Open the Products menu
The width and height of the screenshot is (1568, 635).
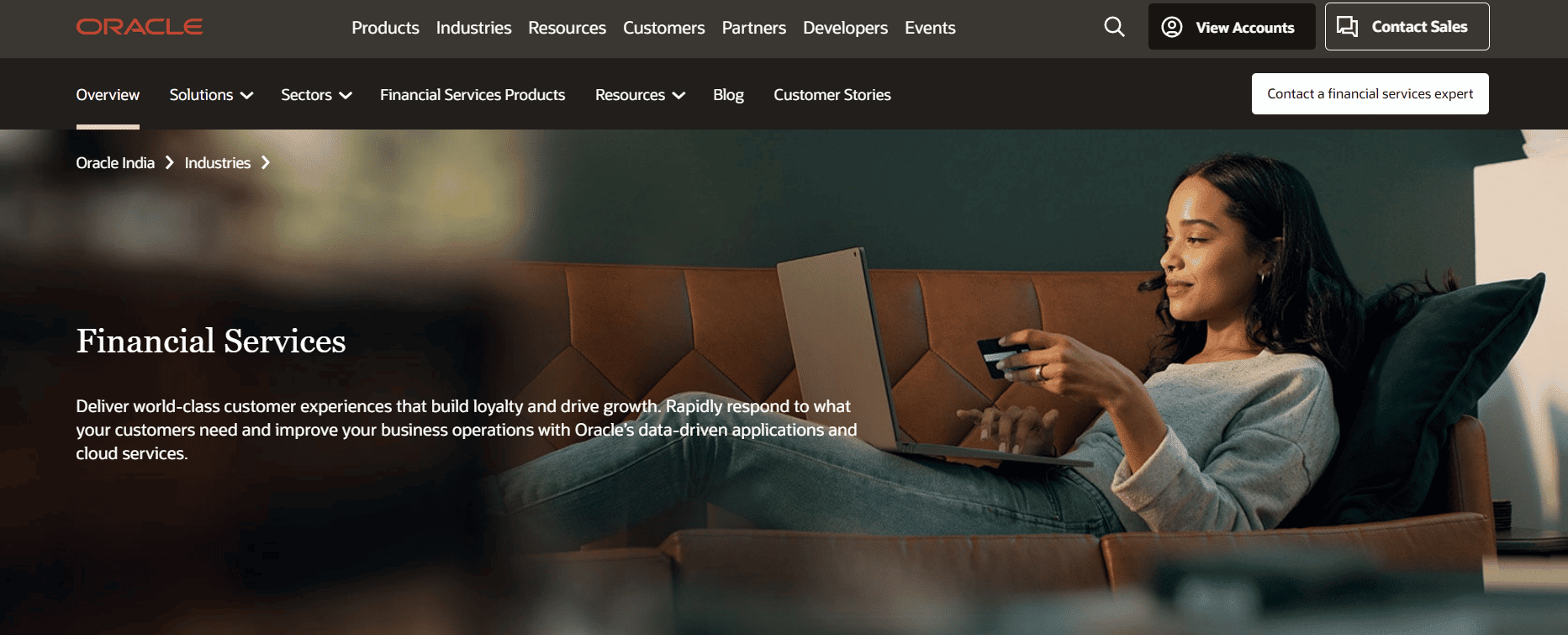pos(385,28)
